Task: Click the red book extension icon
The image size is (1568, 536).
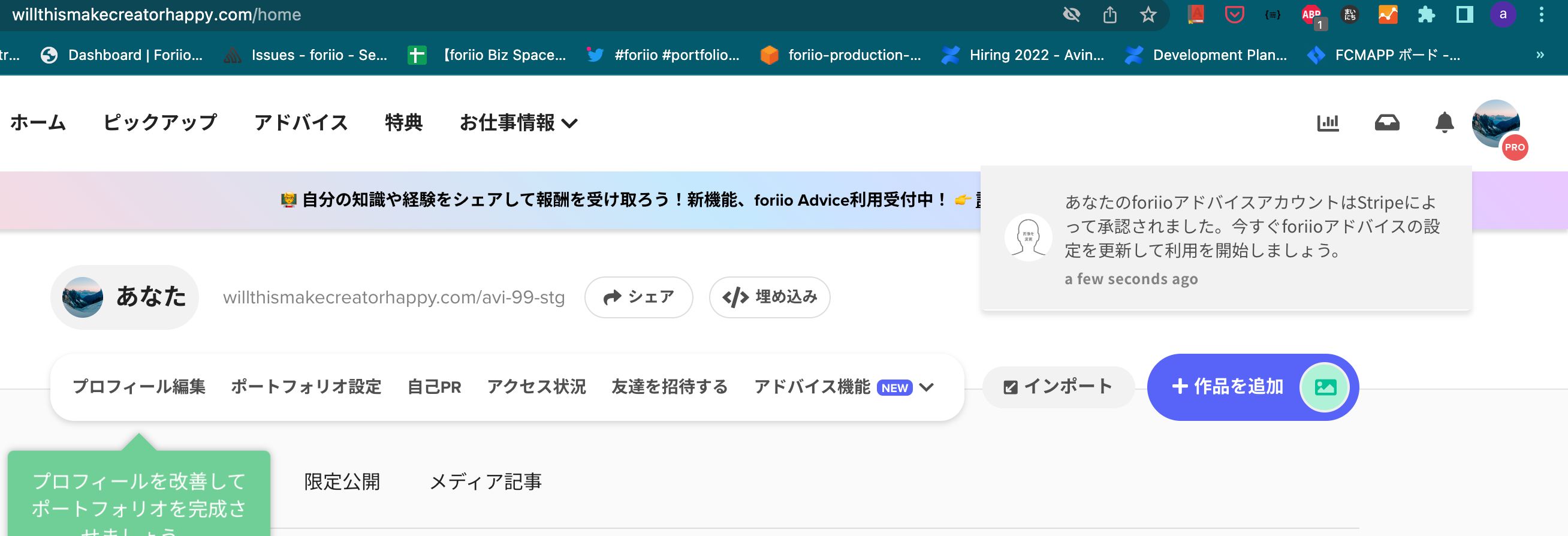Action: (x=1195, y=14)
